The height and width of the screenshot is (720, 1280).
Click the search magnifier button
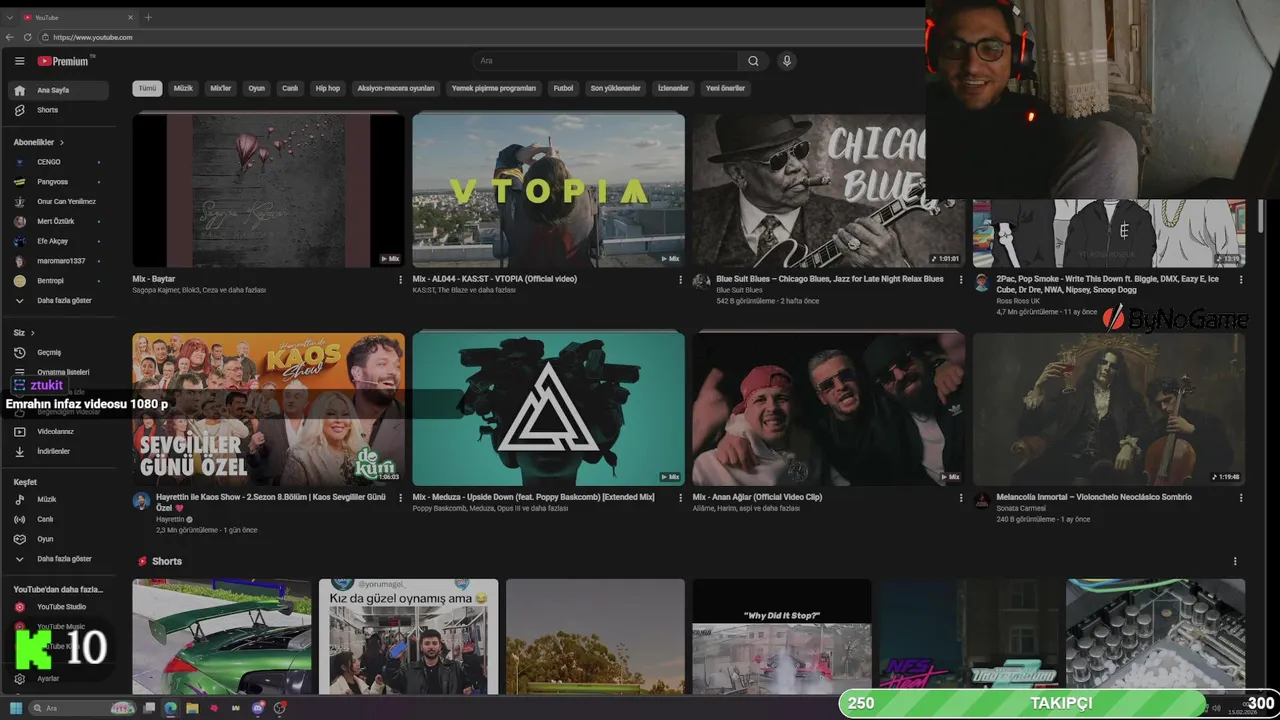(753, 61)
